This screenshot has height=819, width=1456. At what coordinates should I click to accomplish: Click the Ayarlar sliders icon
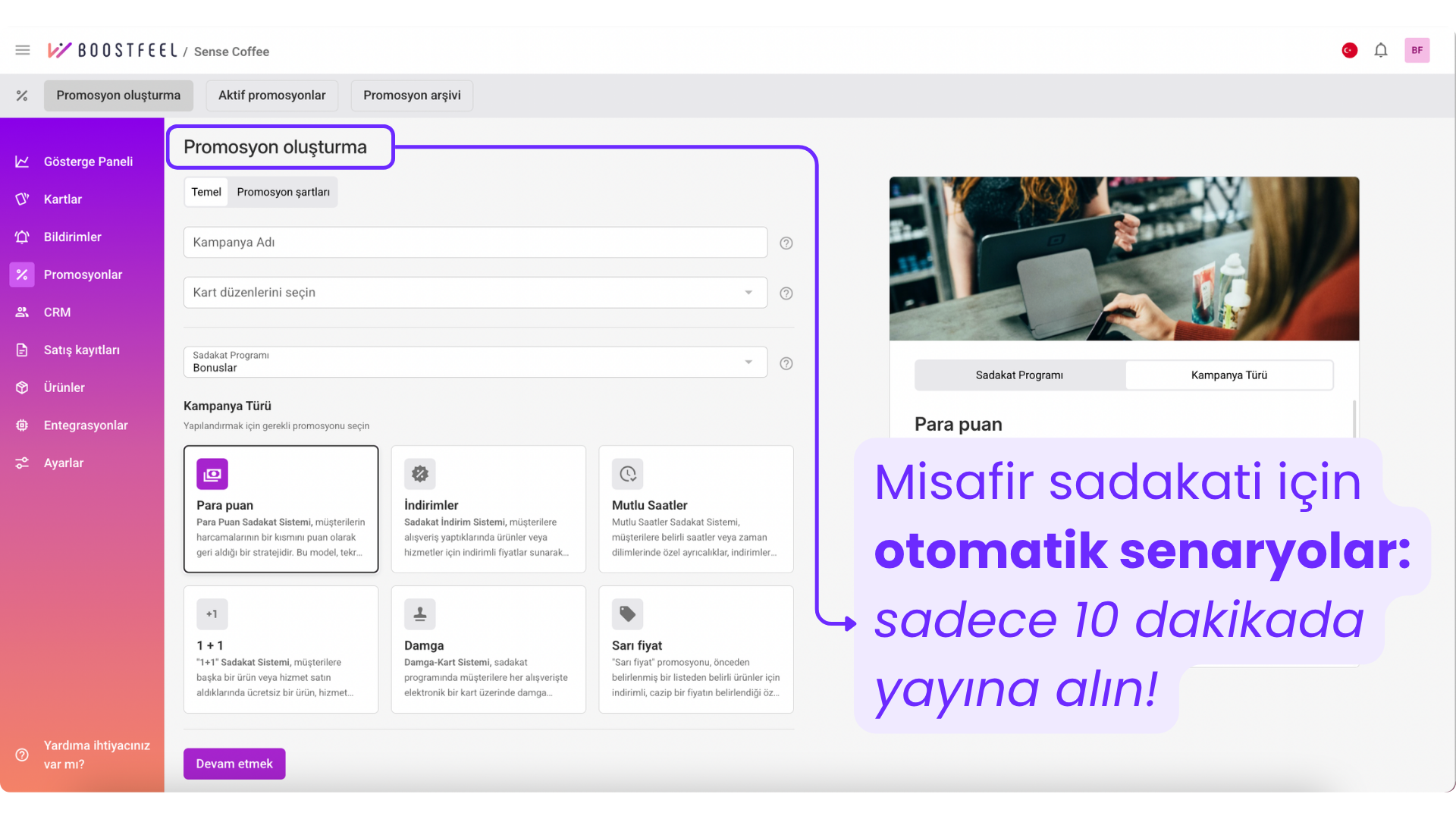[22, 463]
